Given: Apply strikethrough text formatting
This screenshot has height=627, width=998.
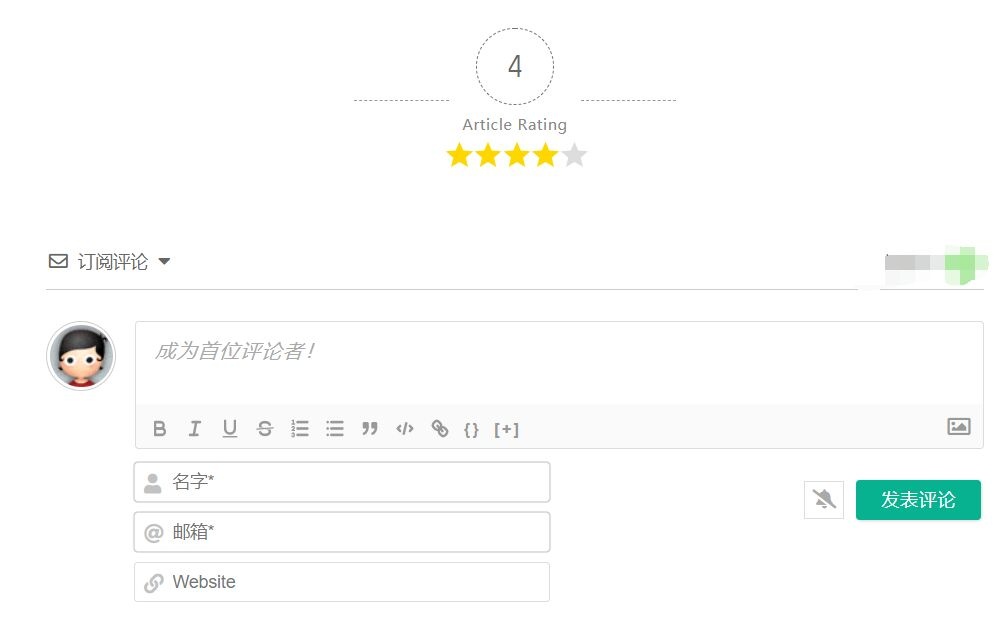Looking at the screenshot, I should click(x=265, y=429).
